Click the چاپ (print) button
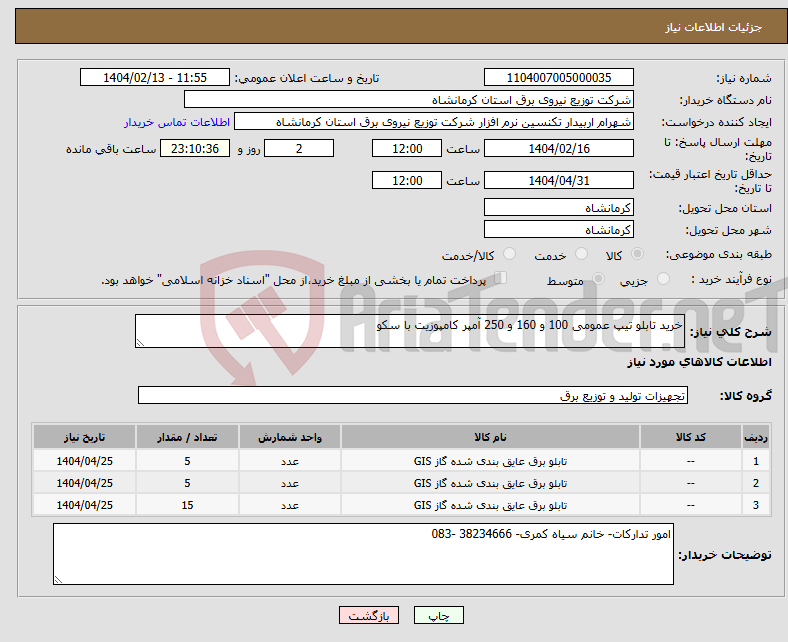This screenshot has height=642, width=788. pyautogui.click(x=446, y=617)
